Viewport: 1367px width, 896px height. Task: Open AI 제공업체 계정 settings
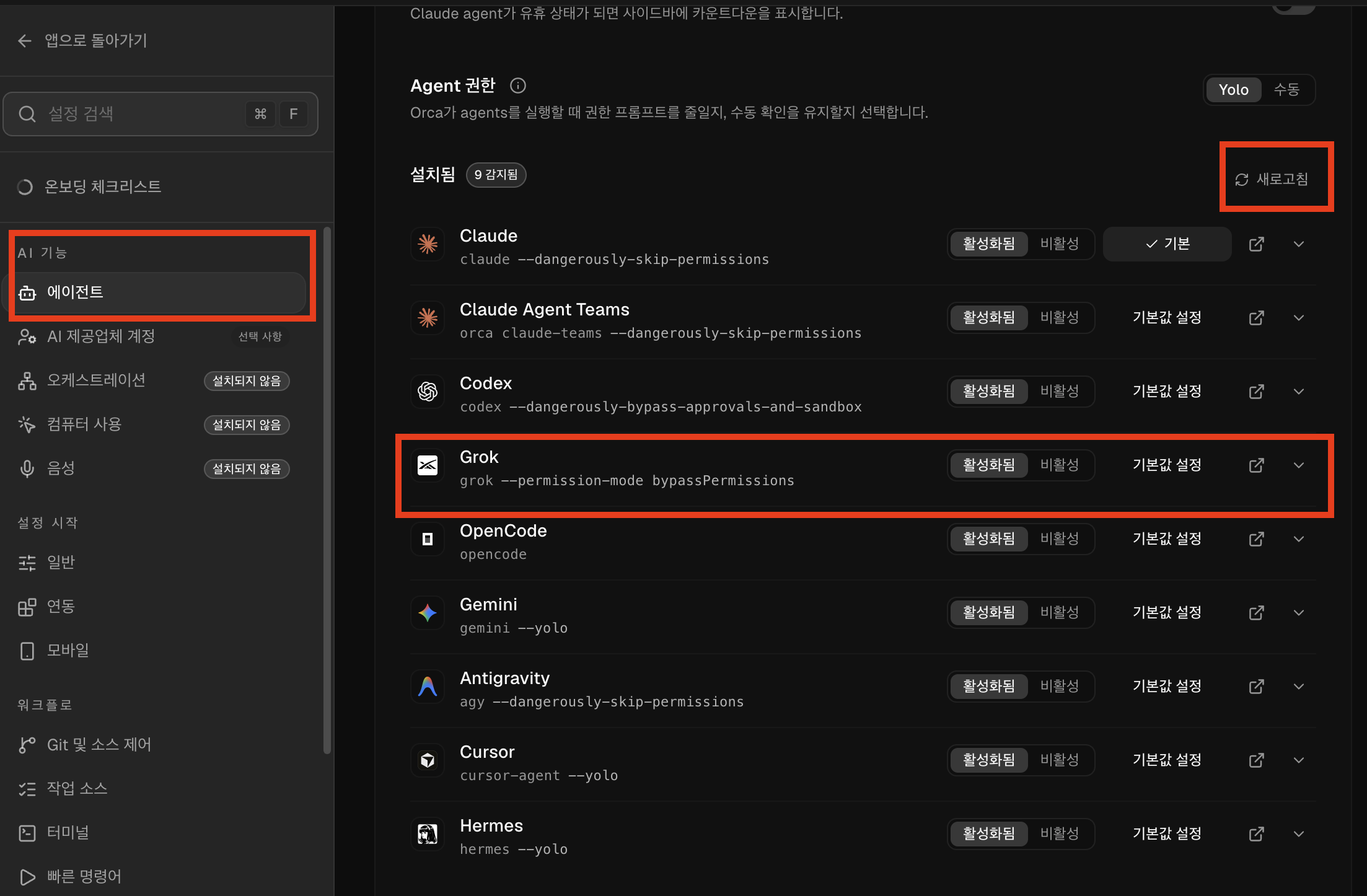tap(155, 336)
